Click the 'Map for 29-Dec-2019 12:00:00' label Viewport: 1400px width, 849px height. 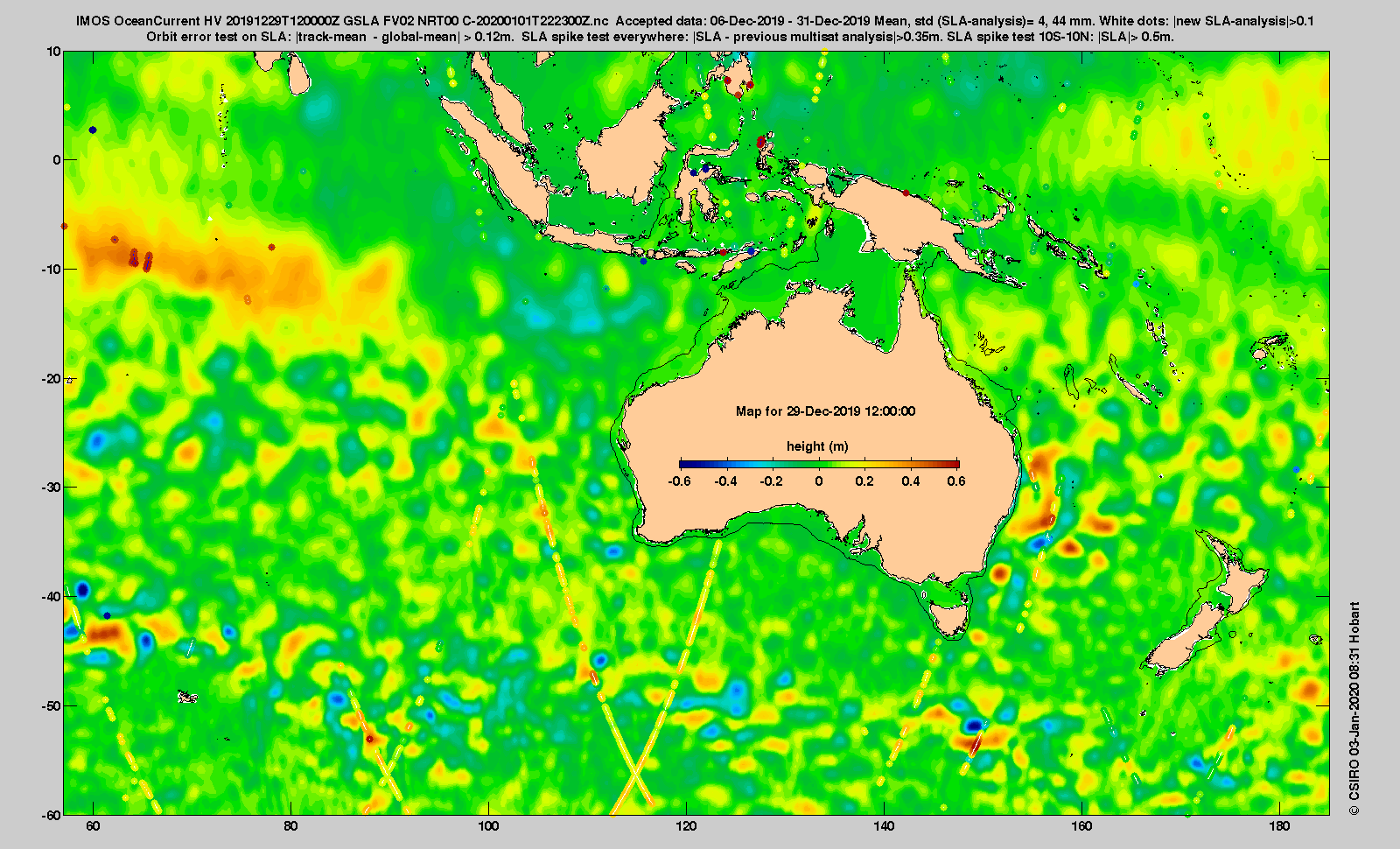tap(826, 411)
